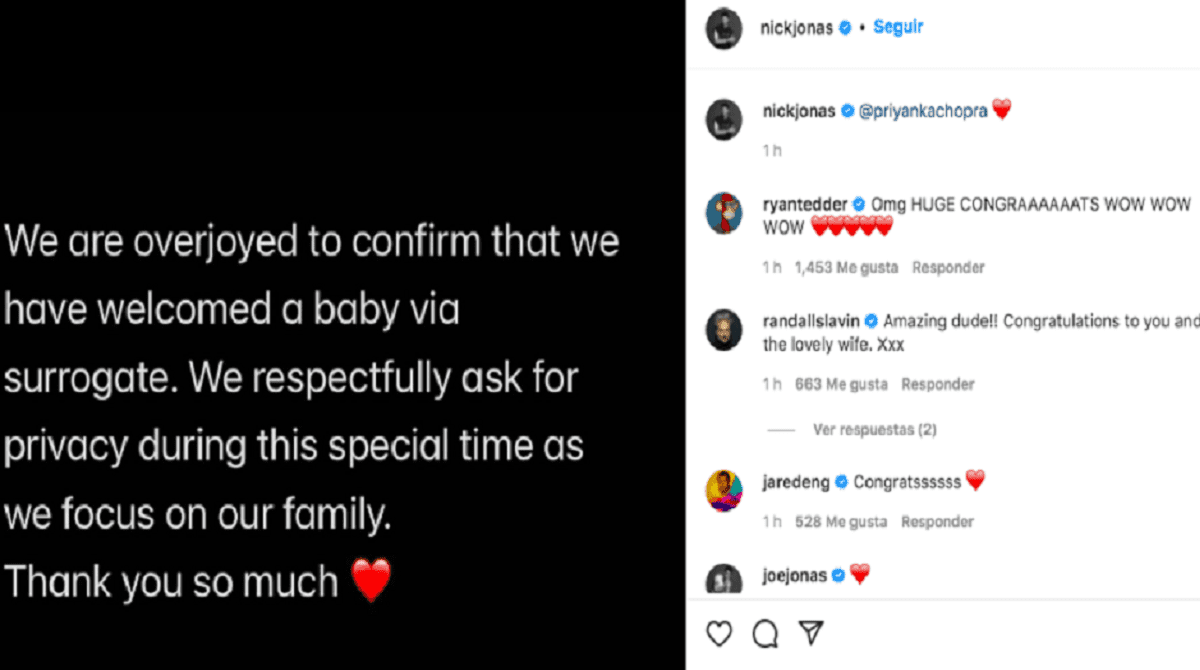
Task: Open jaredeng's profile avatar
Action: [x=724, y=489]
